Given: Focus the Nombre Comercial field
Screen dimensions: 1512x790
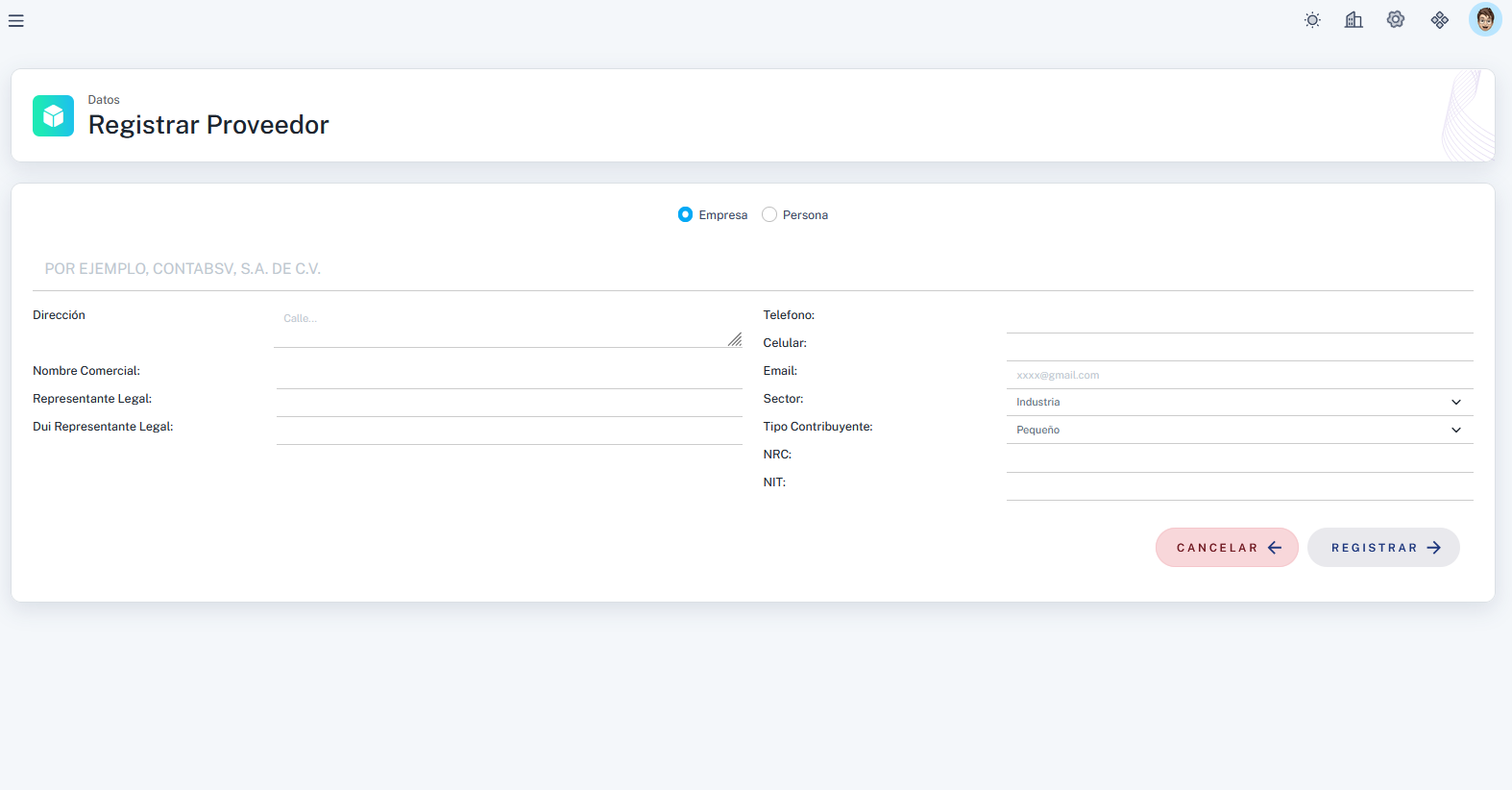Looking at the screenshot, I should click(509, 375).
